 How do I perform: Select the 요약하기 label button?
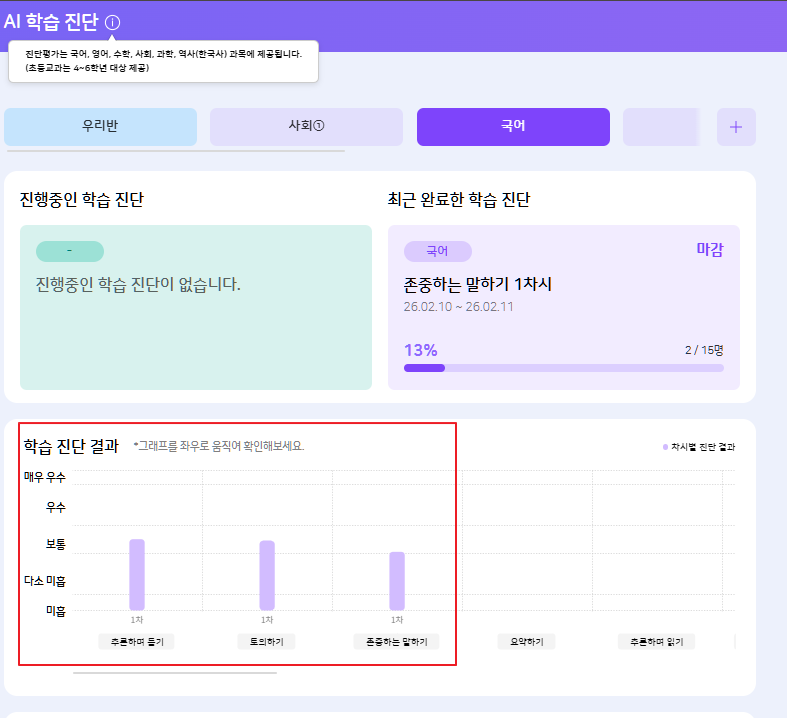[526, 642]
